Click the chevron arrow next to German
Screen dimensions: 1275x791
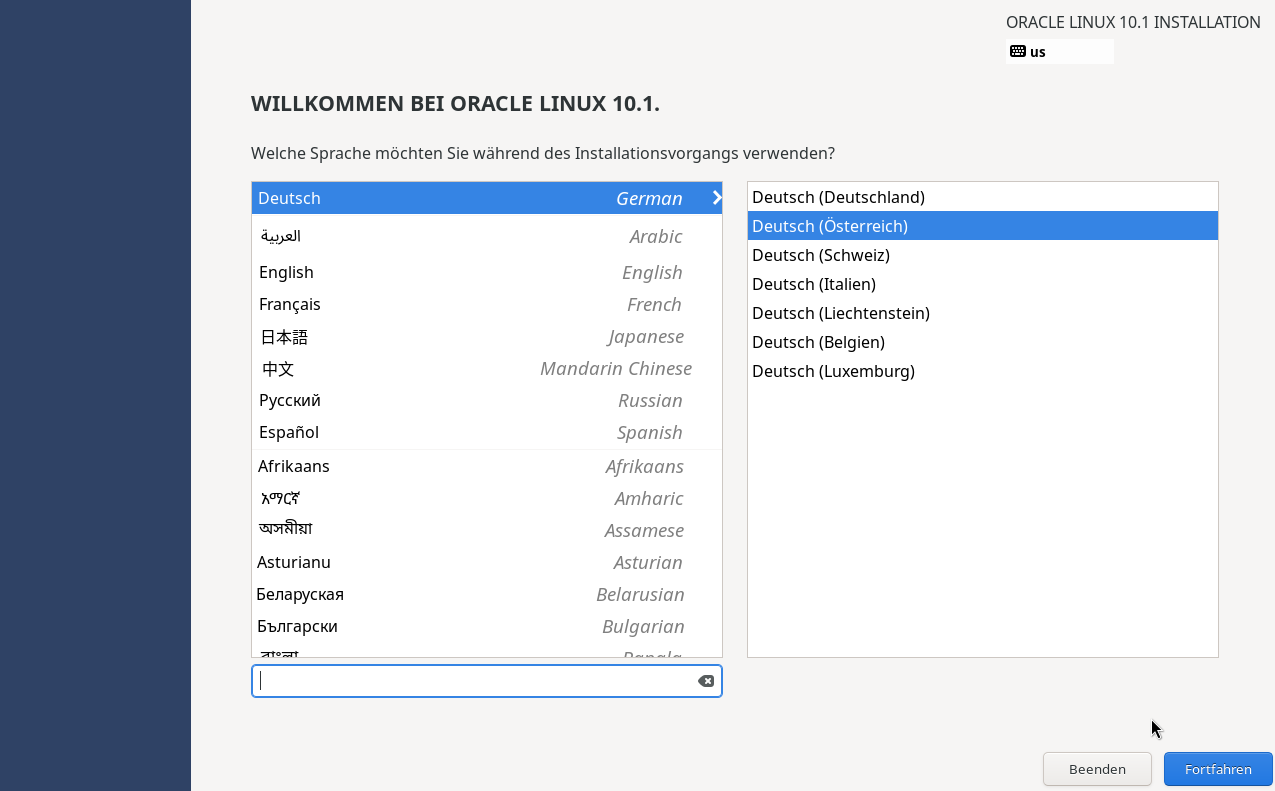coord(716,198)
